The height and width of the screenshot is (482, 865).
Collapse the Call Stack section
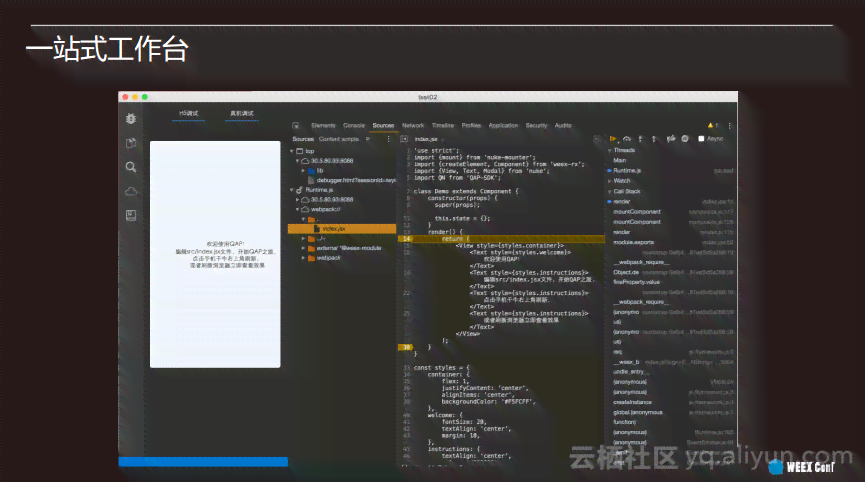(610, 191)
